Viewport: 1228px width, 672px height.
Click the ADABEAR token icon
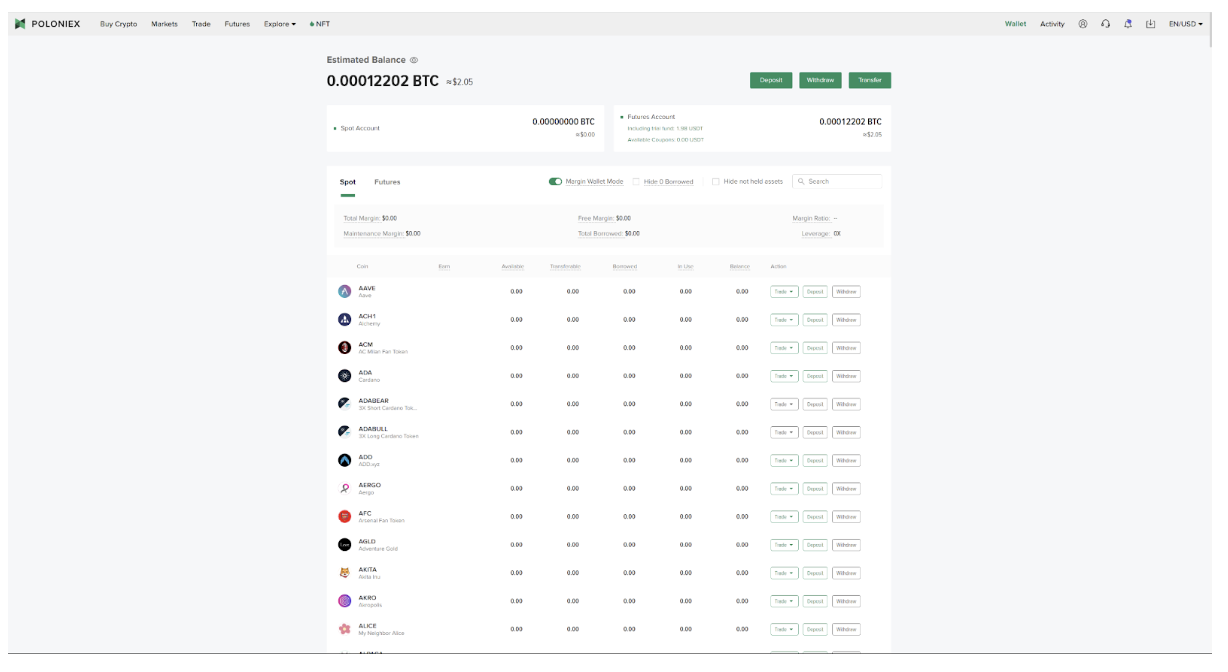point(345,404)
